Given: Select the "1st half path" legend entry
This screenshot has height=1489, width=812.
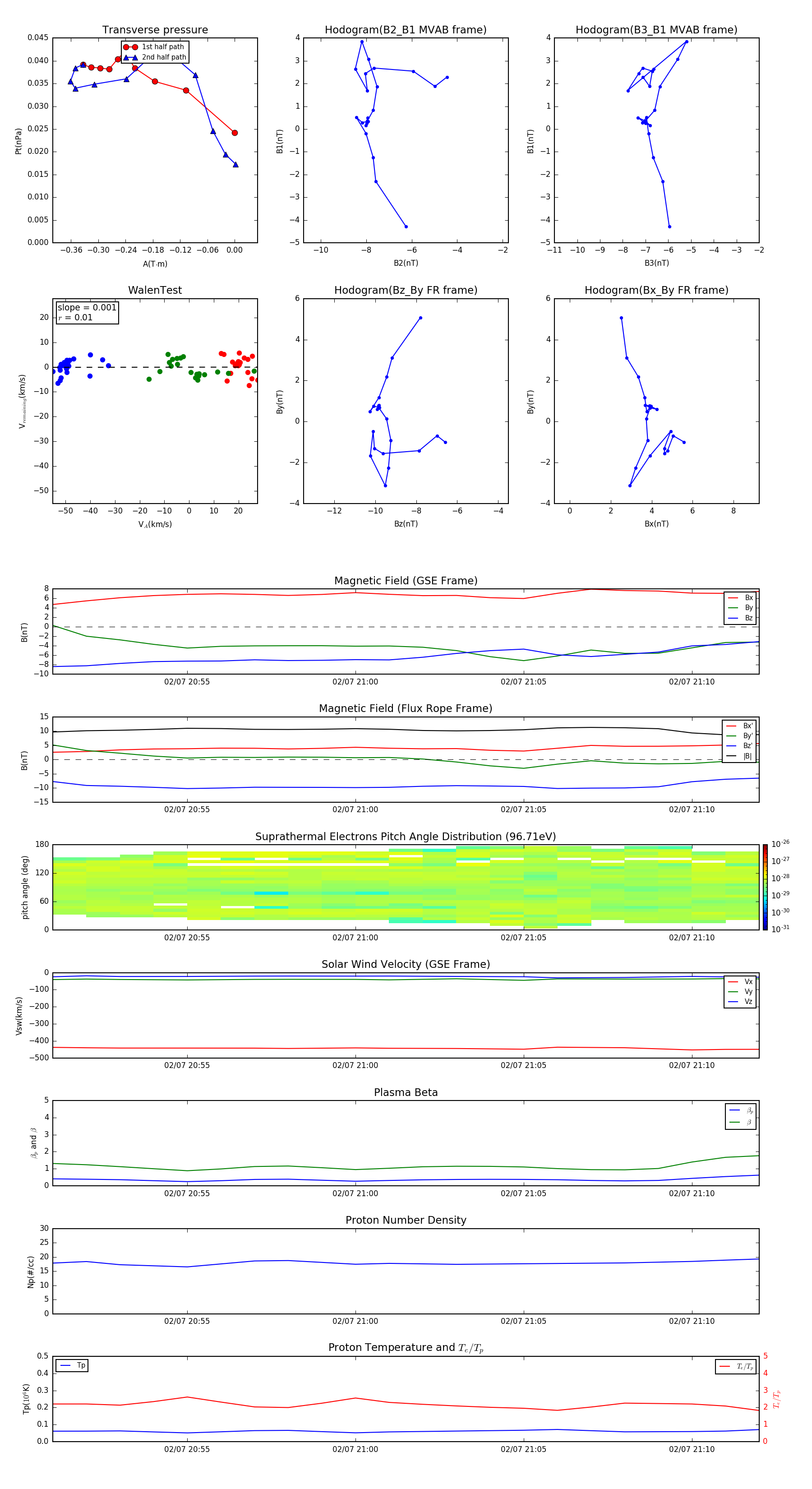Looking at the screenshot, I should tap(154, 47).
